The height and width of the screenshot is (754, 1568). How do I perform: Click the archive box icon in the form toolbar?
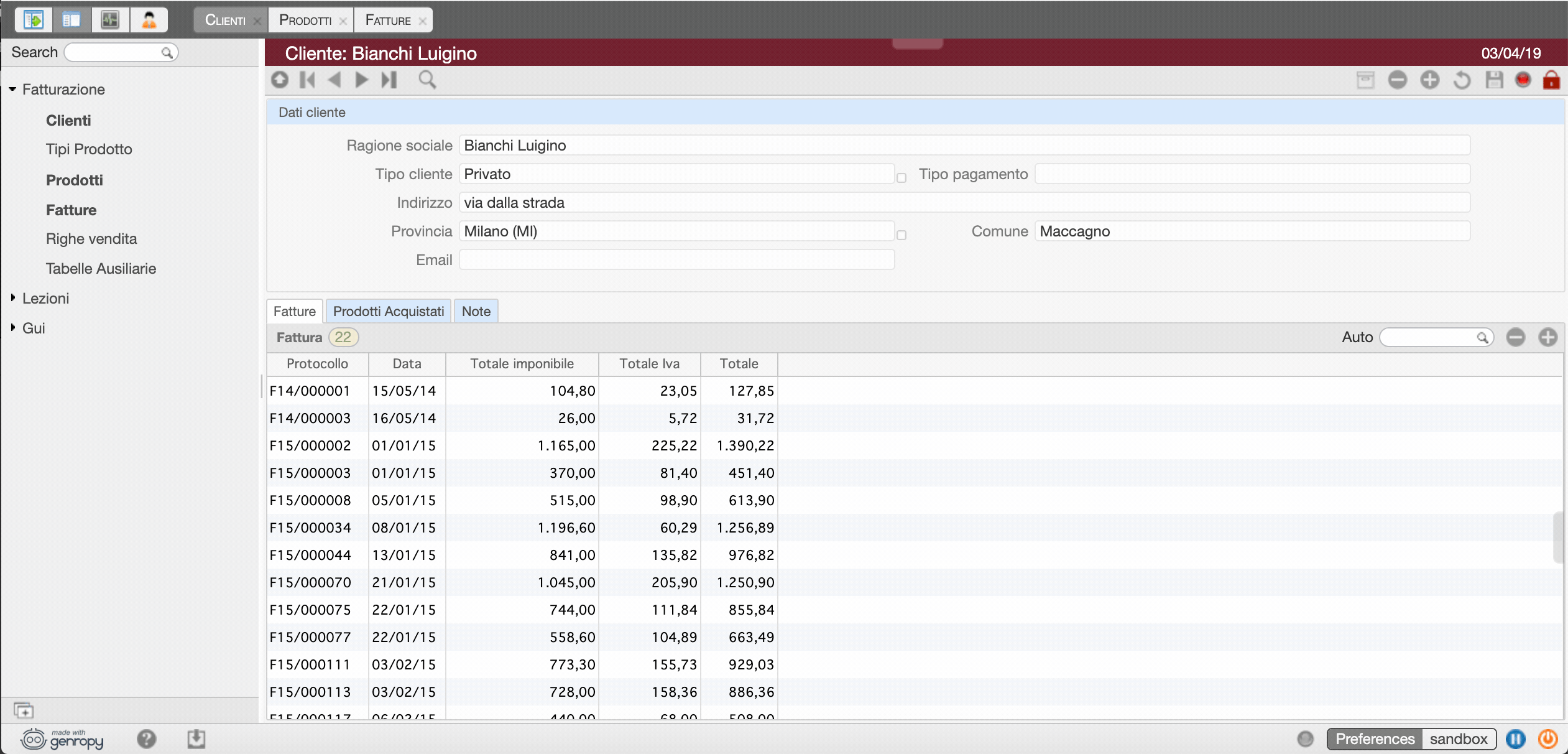click(x=1365, y=80)
